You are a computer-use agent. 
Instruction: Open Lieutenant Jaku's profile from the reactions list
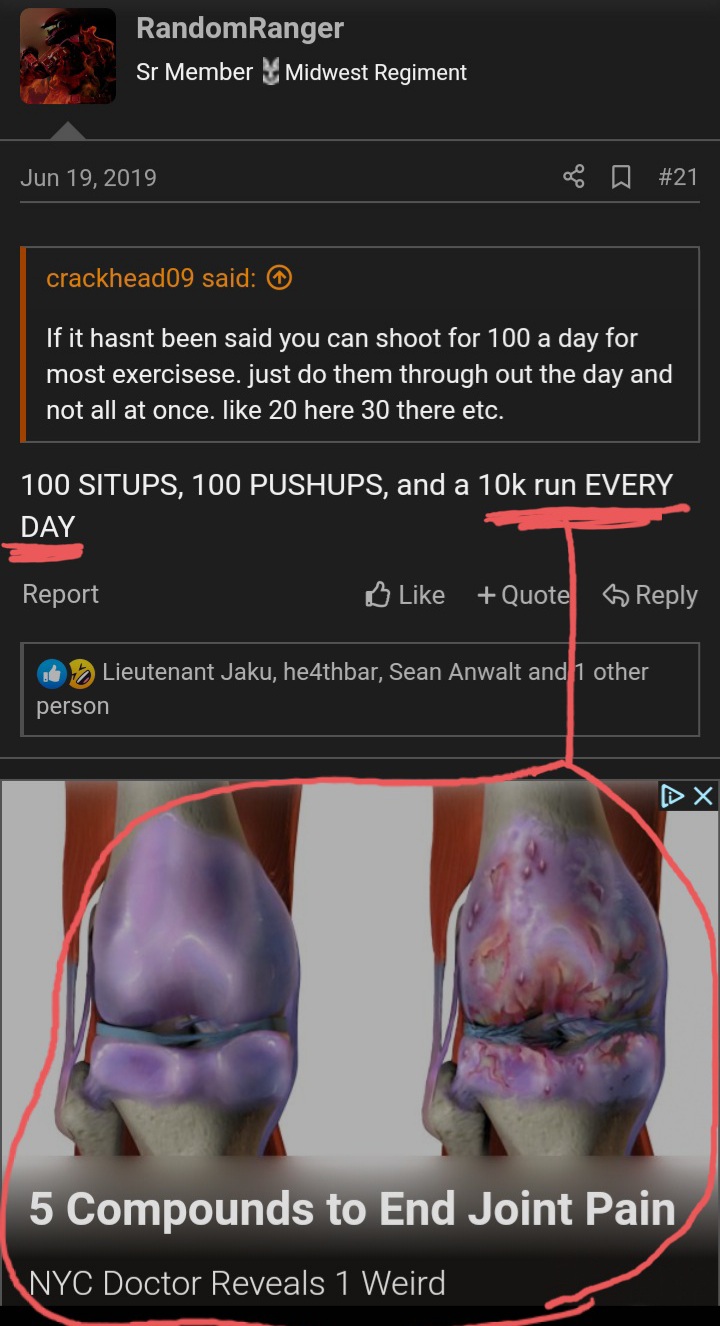pyautogui.click(x=187, y=672)
